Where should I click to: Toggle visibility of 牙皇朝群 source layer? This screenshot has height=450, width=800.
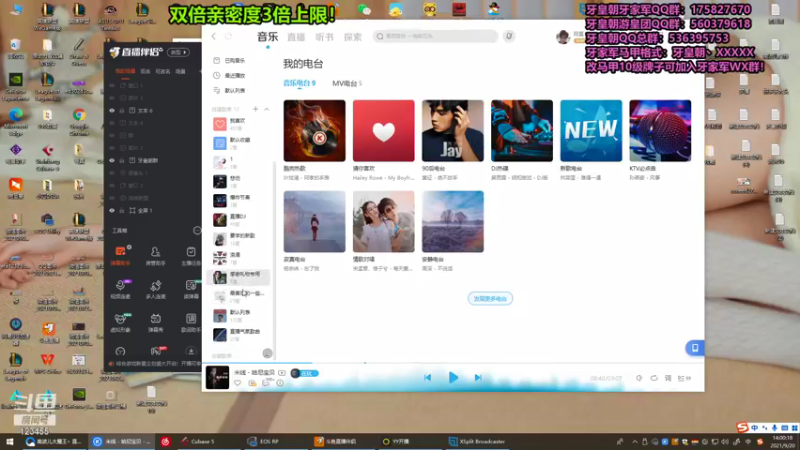[x=112, y=160]
